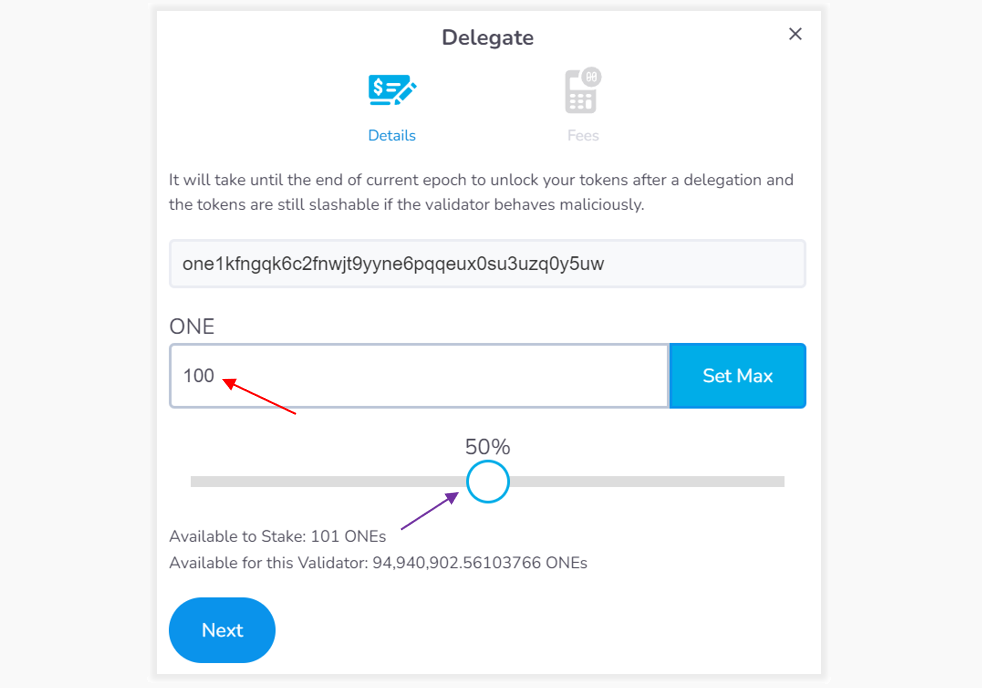Screen dimensions: 982x689
Task: Grab the circular 50% slider handle
Action: (x=487, y=482)
